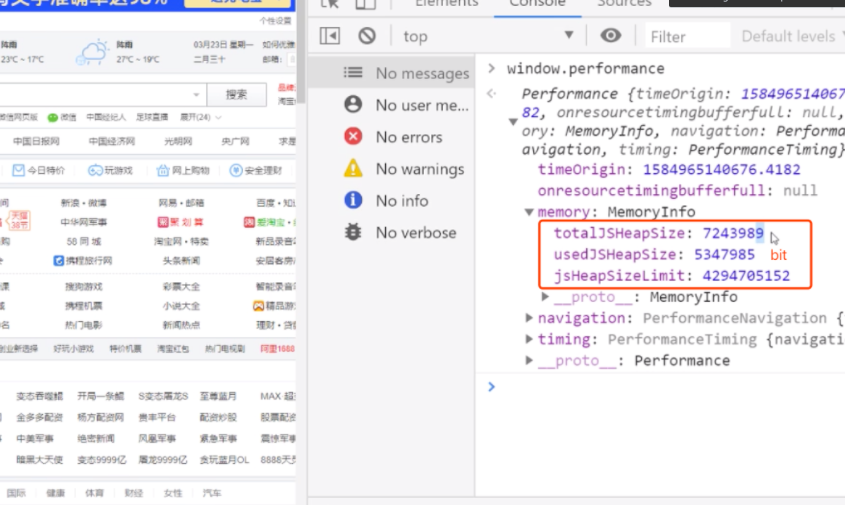The height and width of the screenshot is (505, 845).
Task: Focus the console Filter field
Action: click(687, 36)
